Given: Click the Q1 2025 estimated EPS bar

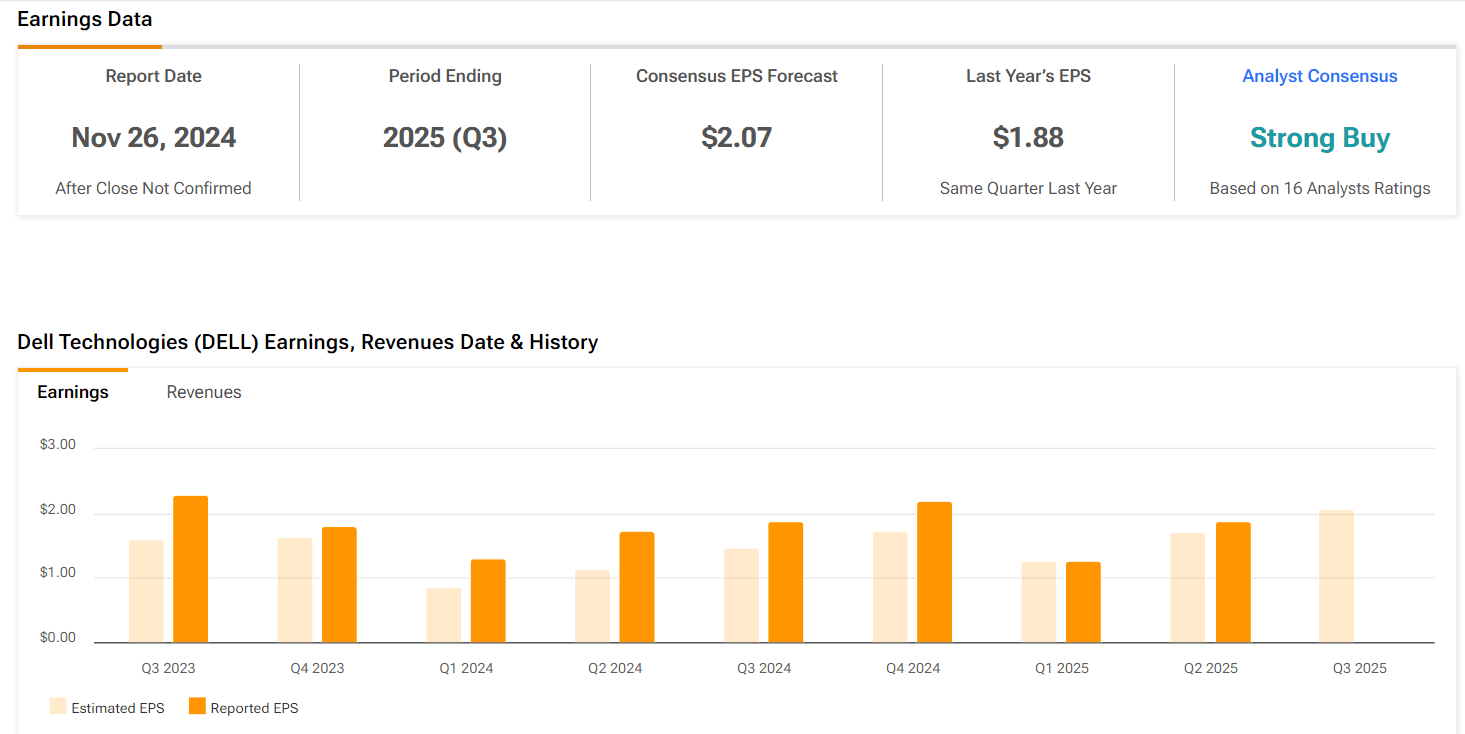Looking at the screenshot, I should click(x=1039, y=602).
